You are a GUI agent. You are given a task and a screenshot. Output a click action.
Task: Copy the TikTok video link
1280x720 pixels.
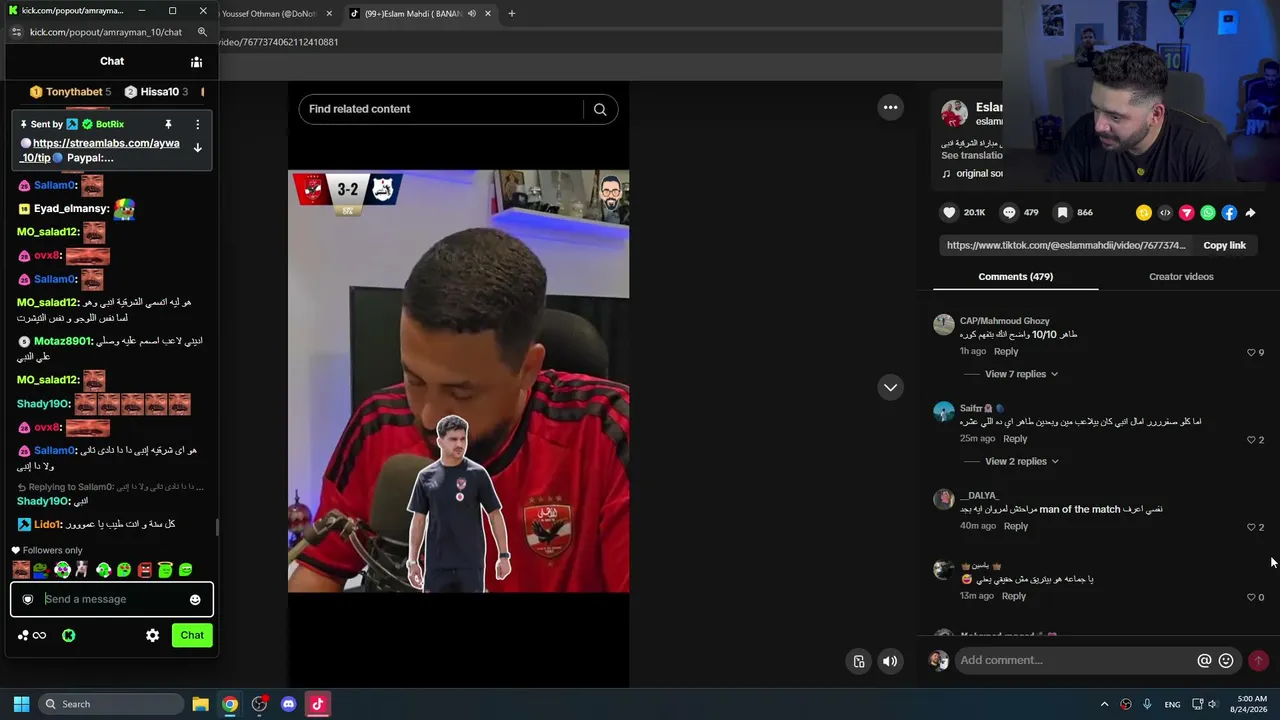[1224, 245]
